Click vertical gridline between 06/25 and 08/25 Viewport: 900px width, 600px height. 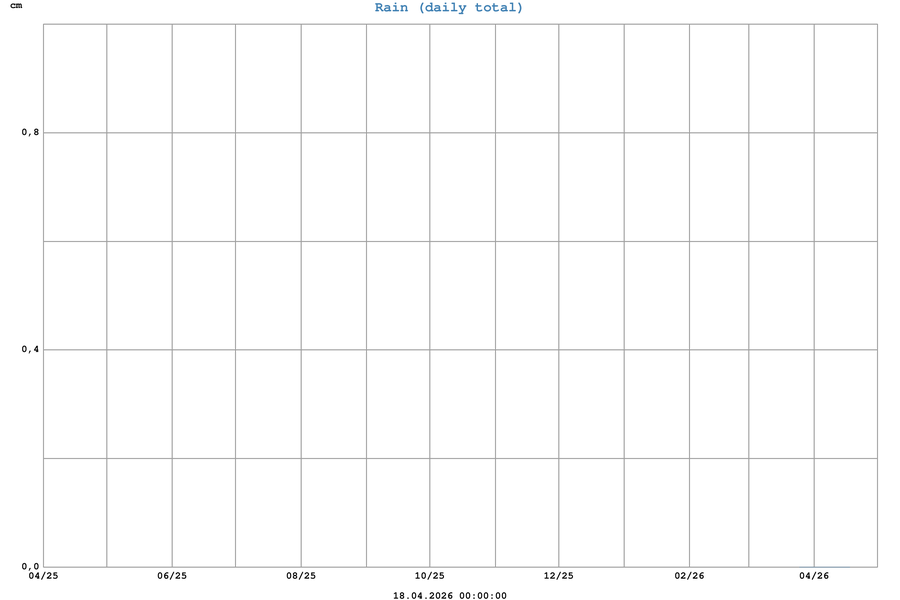coord(236,300)
